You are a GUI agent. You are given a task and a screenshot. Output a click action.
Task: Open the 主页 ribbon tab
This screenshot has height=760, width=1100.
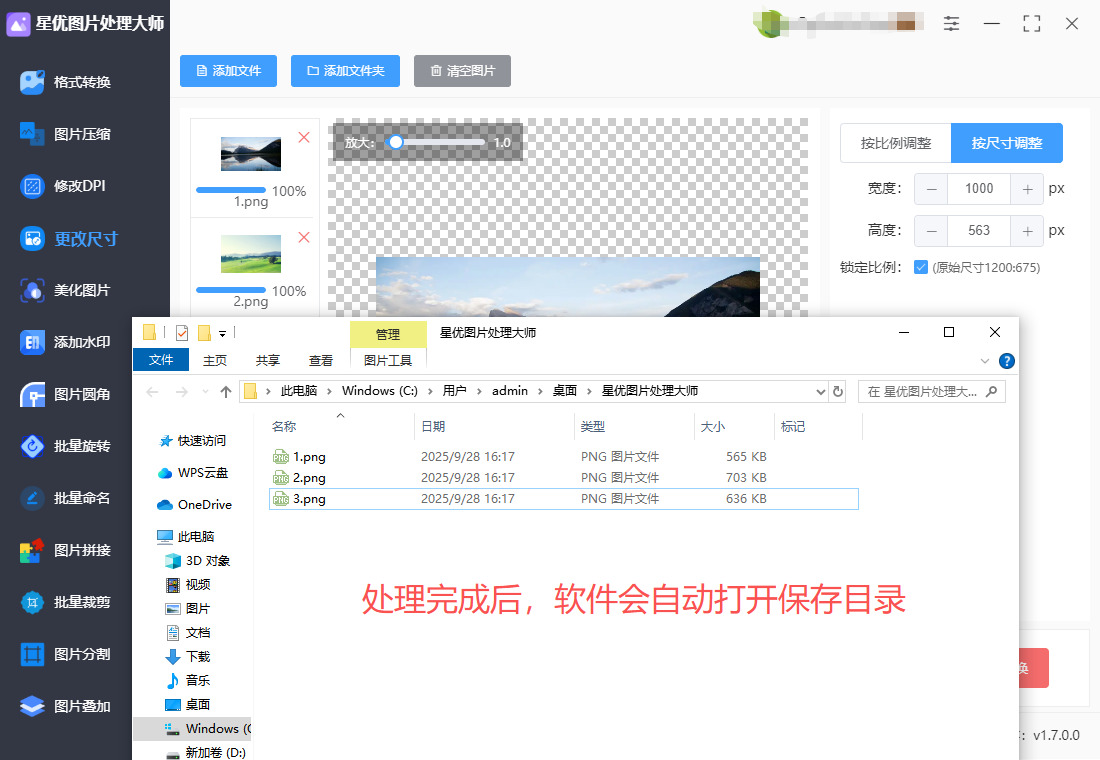(x=215, y=361)
